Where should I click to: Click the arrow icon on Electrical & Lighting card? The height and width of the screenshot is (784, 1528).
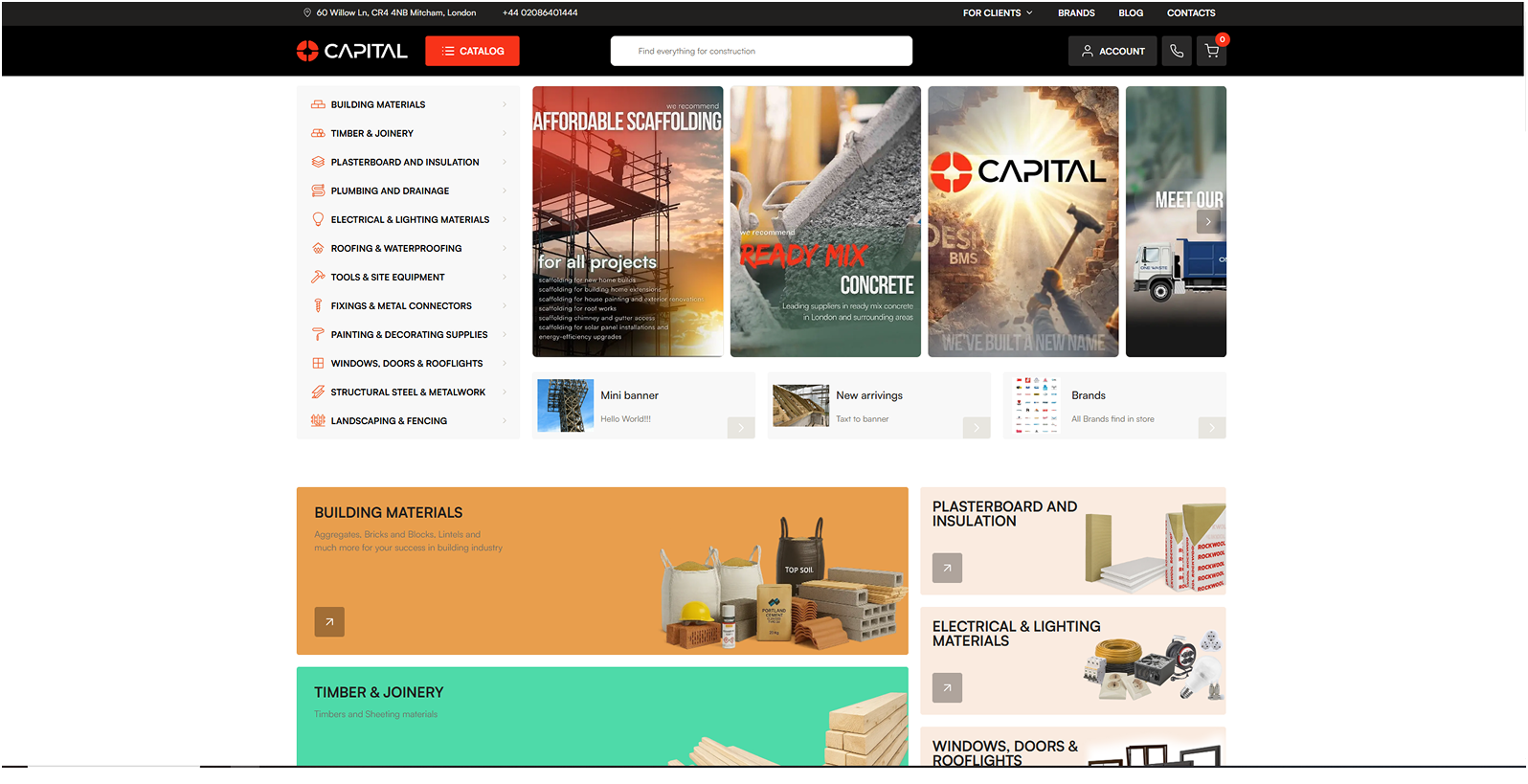coord(947,687)
